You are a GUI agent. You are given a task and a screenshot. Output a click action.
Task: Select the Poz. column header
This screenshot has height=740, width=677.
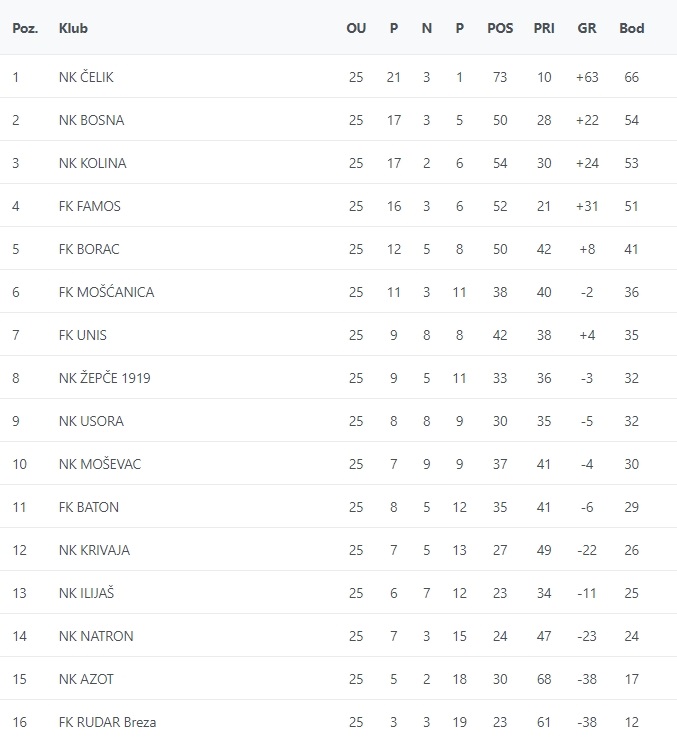tap(25, 28)
